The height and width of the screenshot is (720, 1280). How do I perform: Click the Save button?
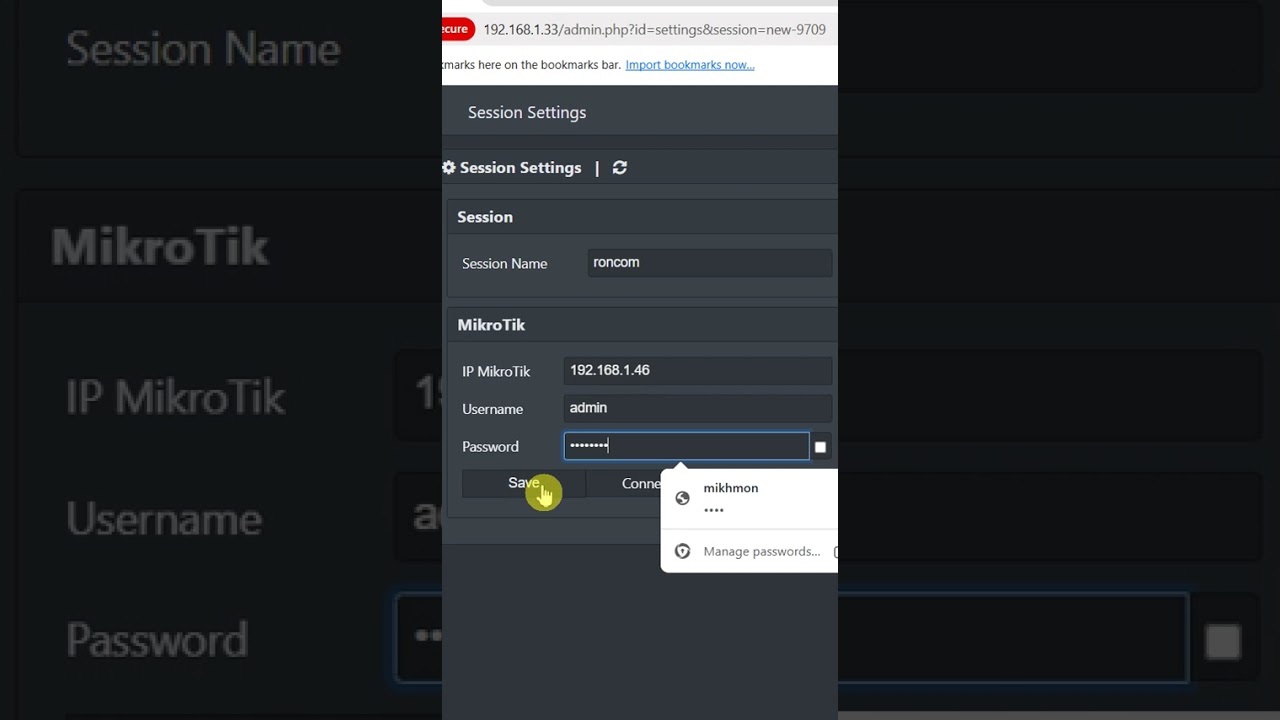click(523, 484)
